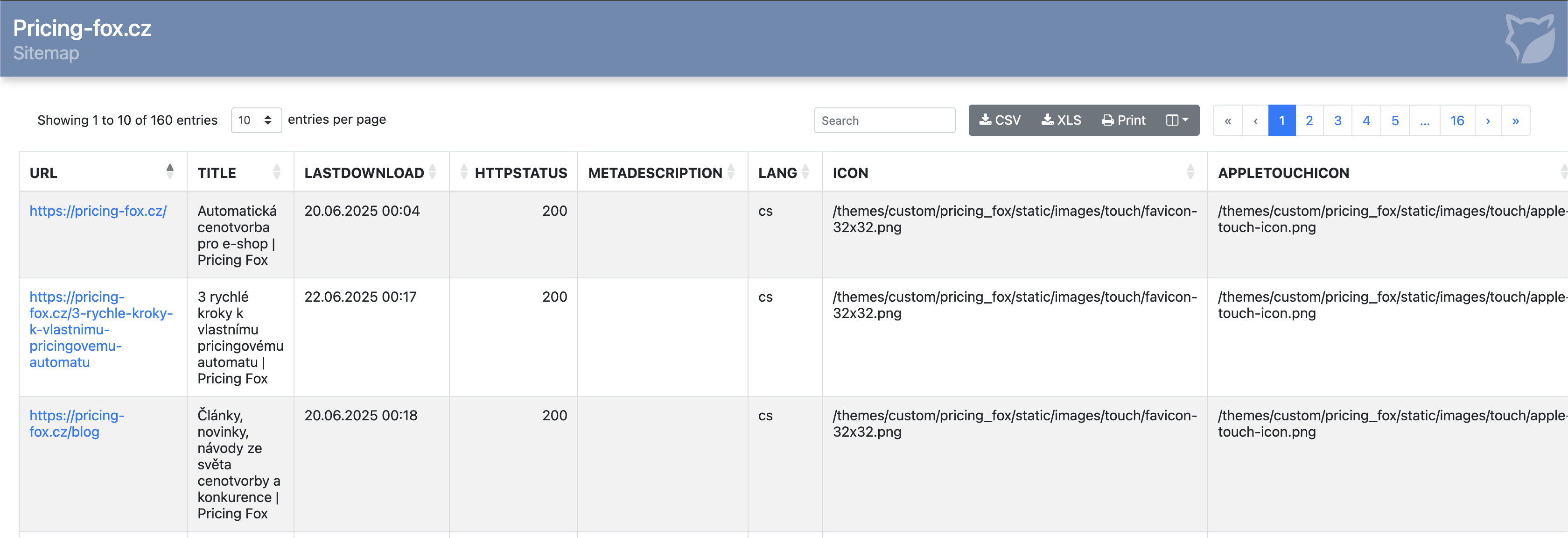Click the date 20.06.2025 00:04
Viewport: 1568px width, 538px height.
[x=362, y=211]
